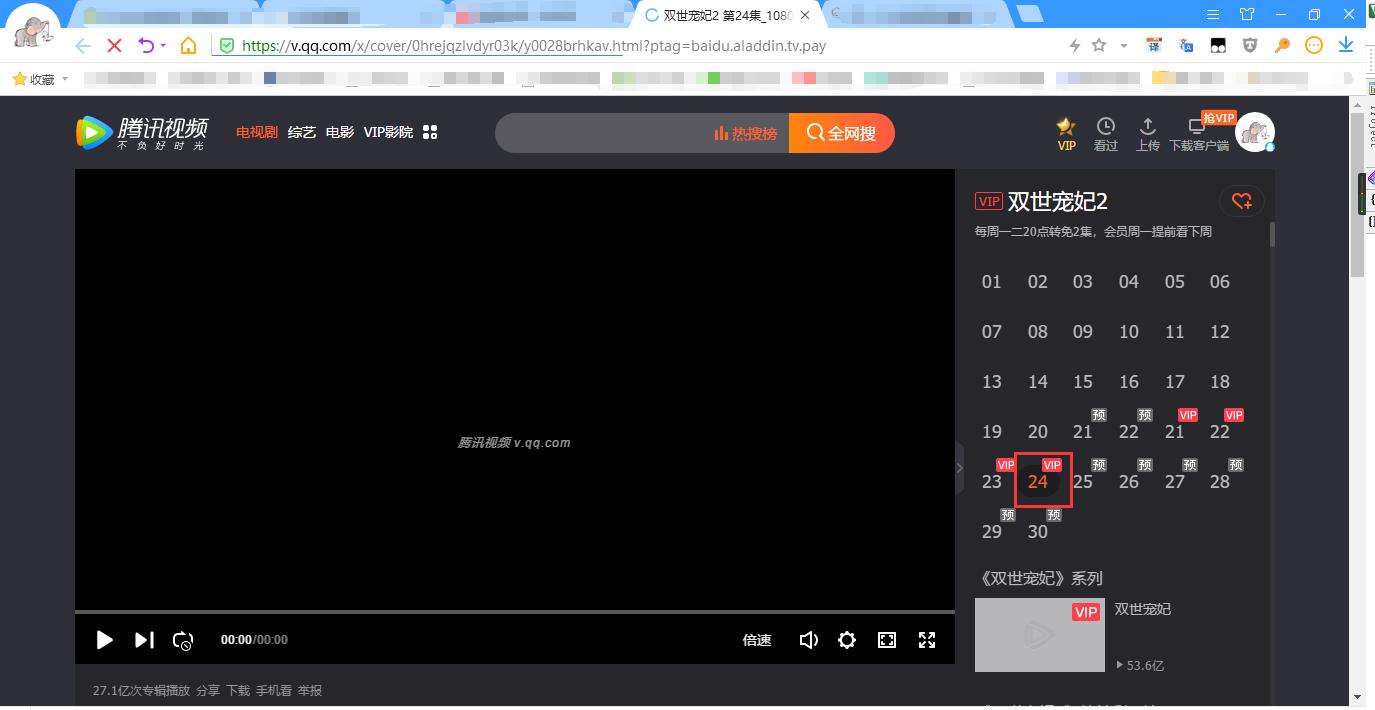Viewport: 1375px width, 710px height.
Task: Open the 看过 watch history
Action: click(1106, 132)
